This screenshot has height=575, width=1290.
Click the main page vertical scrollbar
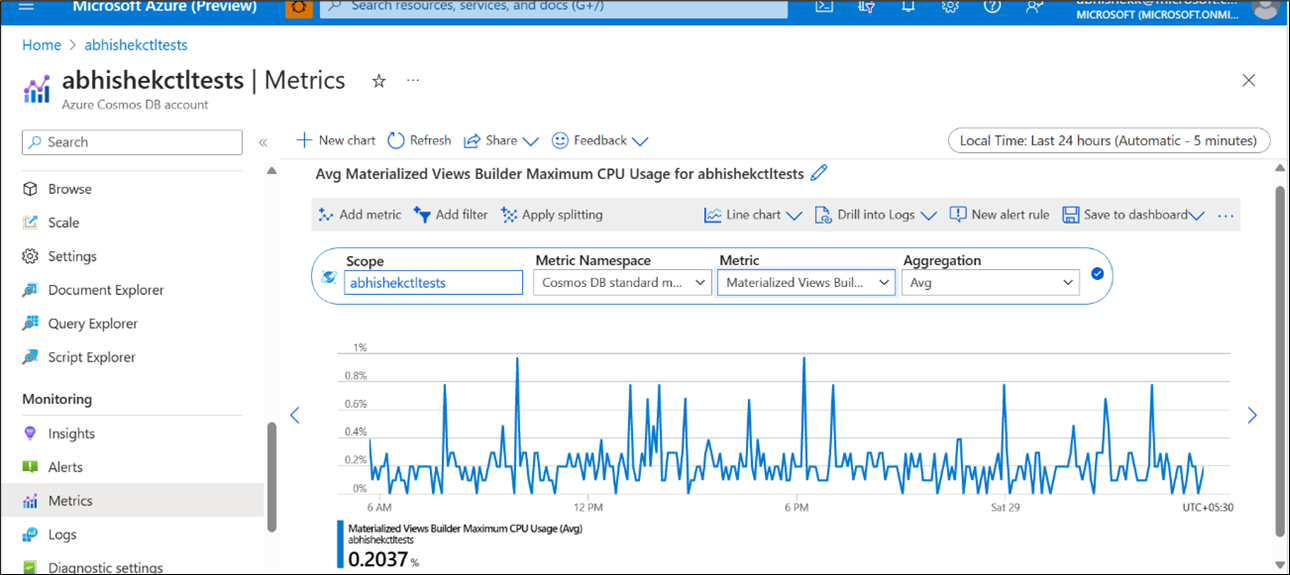(1281, 360)
